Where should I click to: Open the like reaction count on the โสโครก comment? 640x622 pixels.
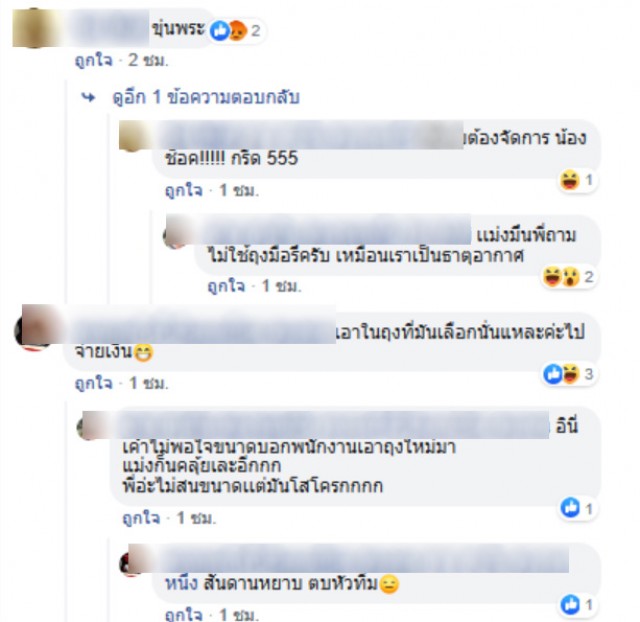point(577,508)
